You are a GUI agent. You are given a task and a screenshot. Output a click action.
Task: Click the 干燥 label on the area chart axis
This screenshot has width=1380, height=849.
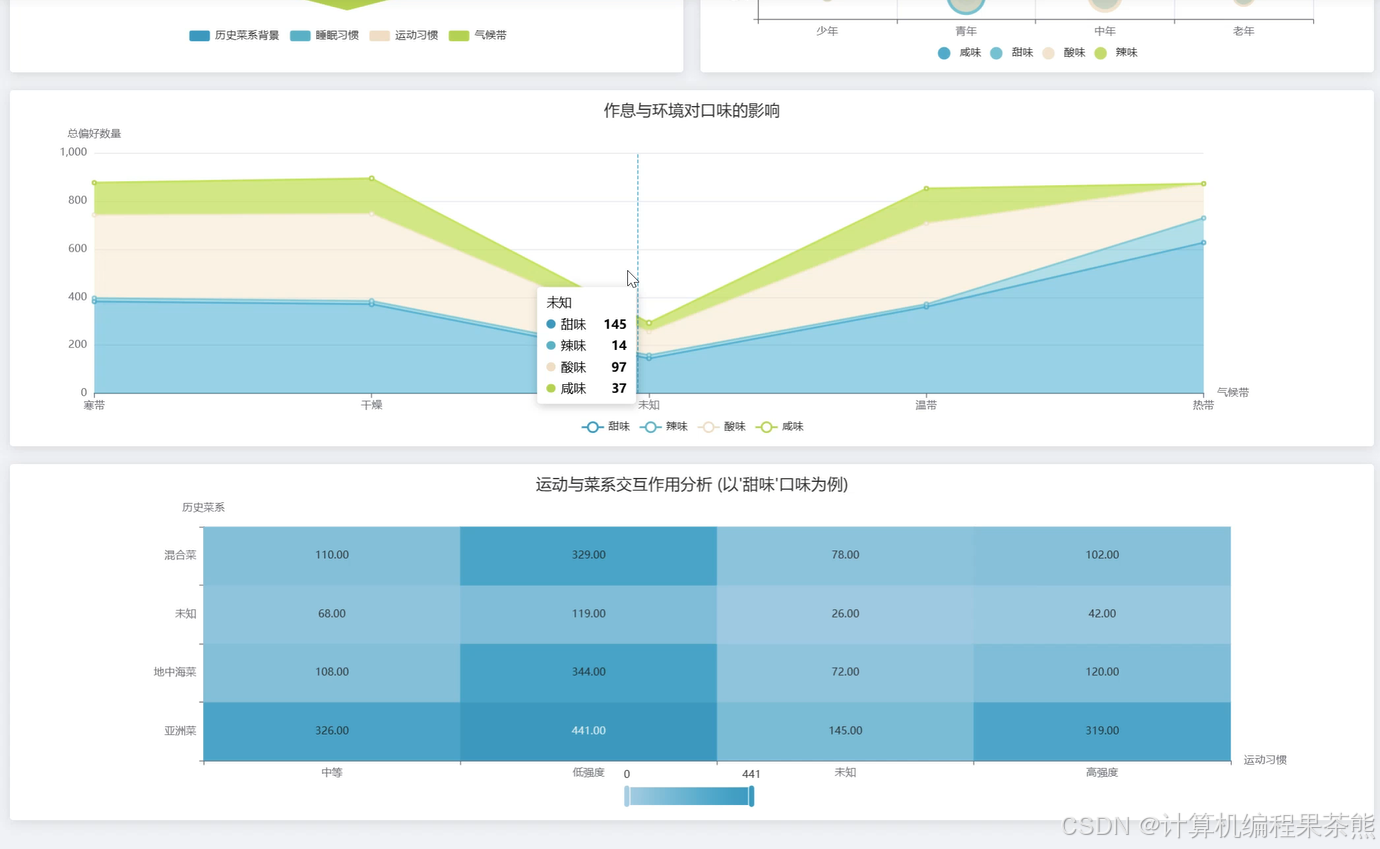[371, 406]
